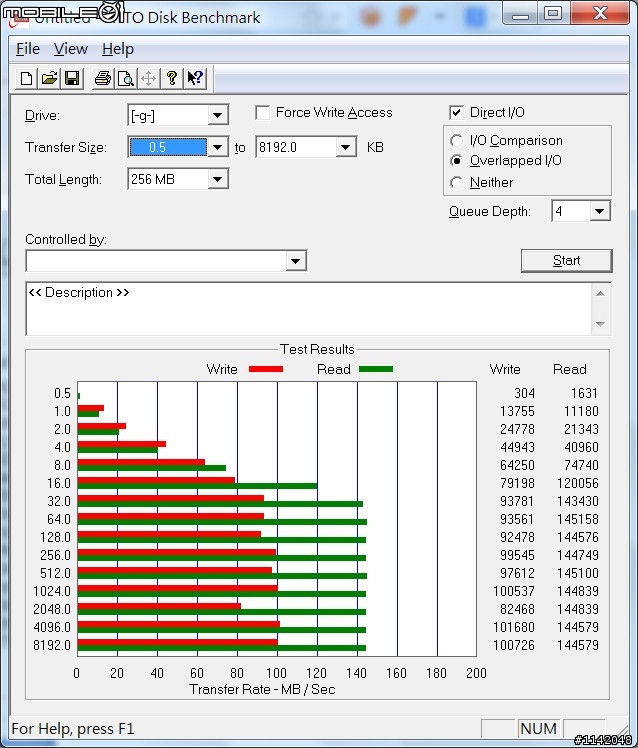The width and height of the screenshot is (638, 748).
Task: Expand the Transfer Size start dropdown
Action: click(x=217, y=147)
